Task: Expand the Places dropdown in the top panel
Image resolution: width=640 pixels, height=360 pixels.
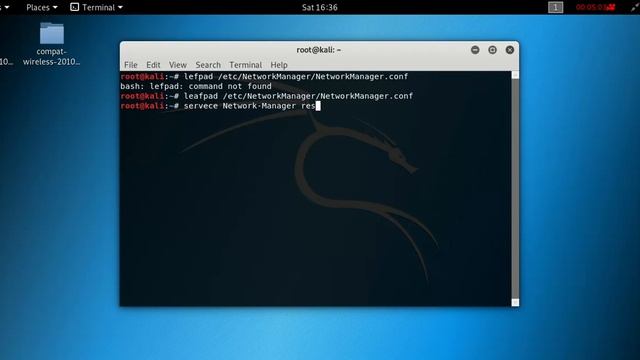Action: tap(42, 7)
